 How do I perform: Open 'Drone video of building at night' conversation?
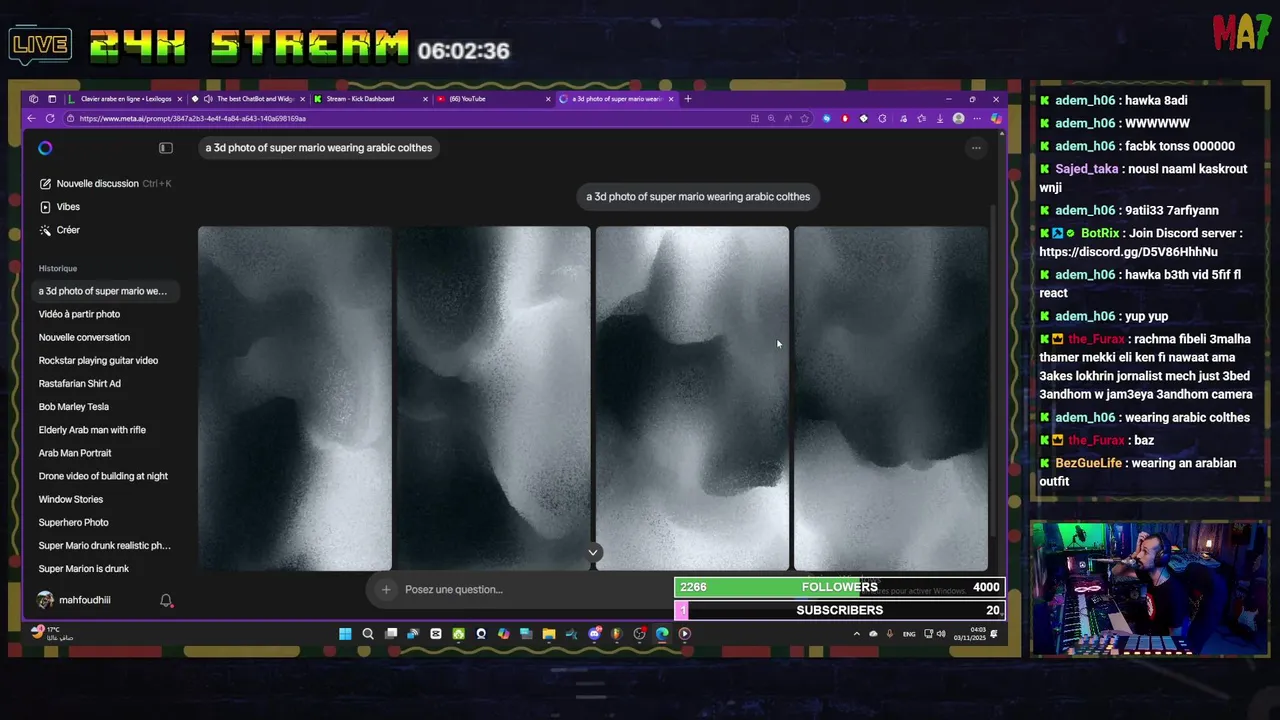103,476
